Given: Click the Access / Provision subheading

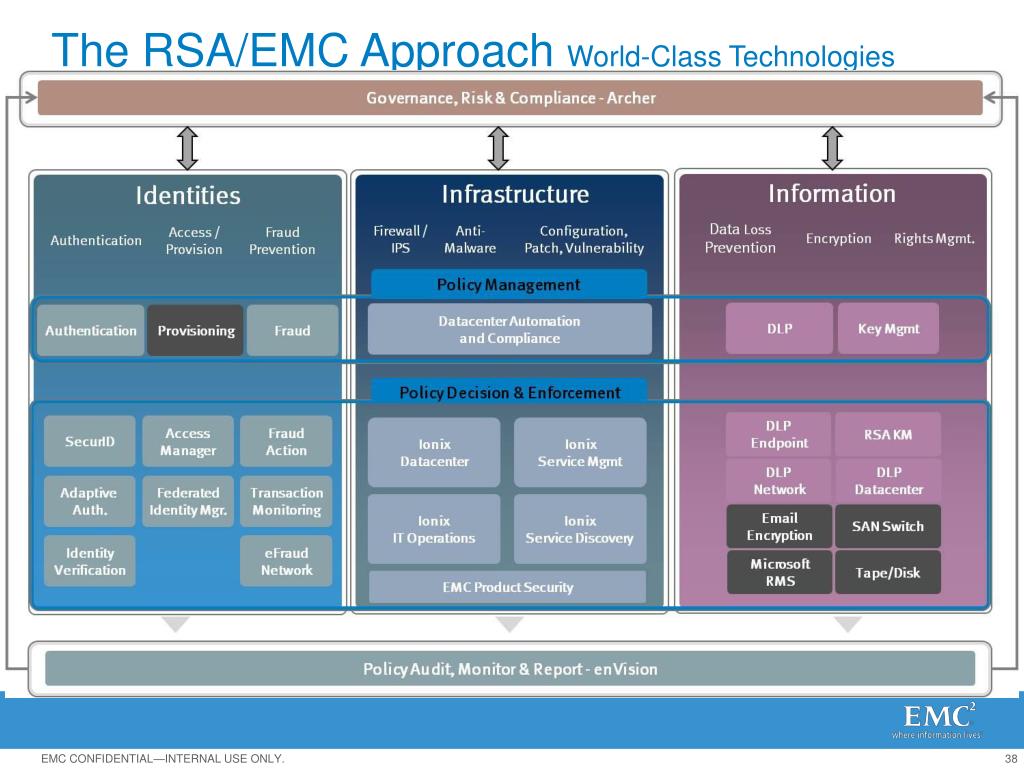Looking at the screenshot, I should [194, 240].
